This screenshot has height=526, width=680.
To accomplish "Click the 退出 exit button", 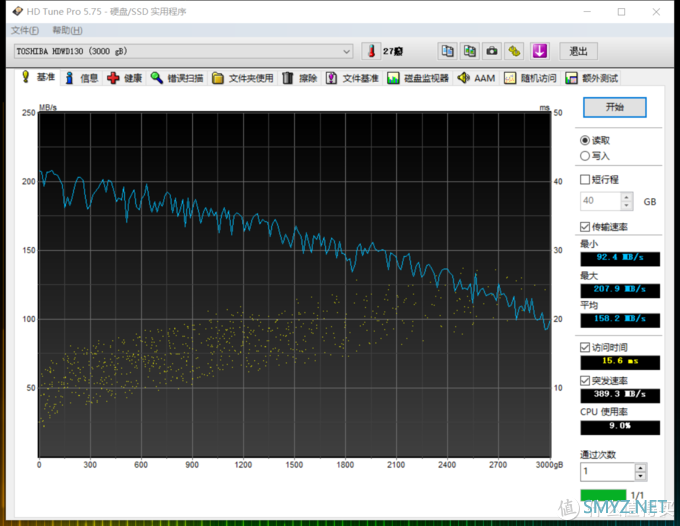I will coord(579,51).
